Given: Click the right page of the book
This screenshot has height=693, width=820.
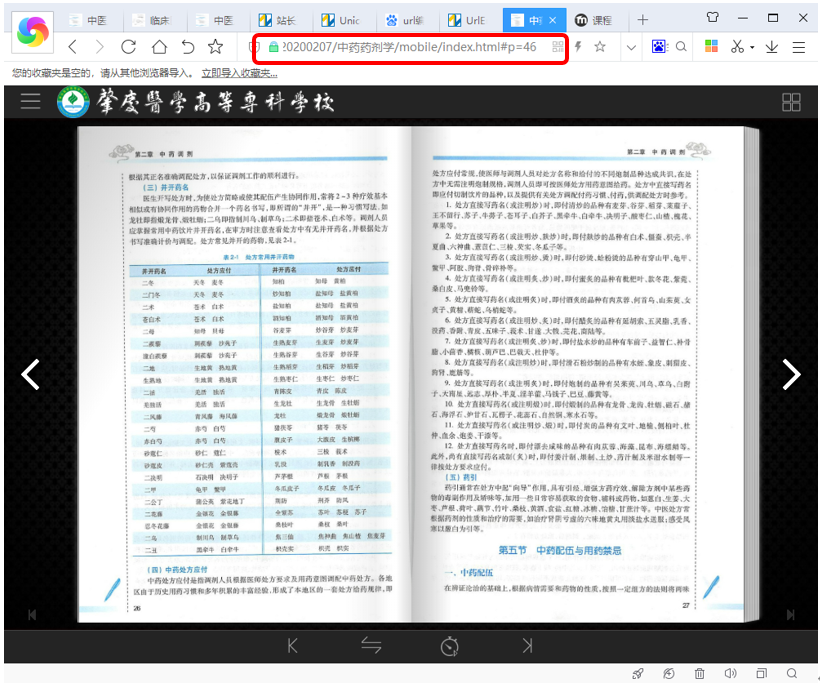Looking at the screenshot, I should coord(578,374).
